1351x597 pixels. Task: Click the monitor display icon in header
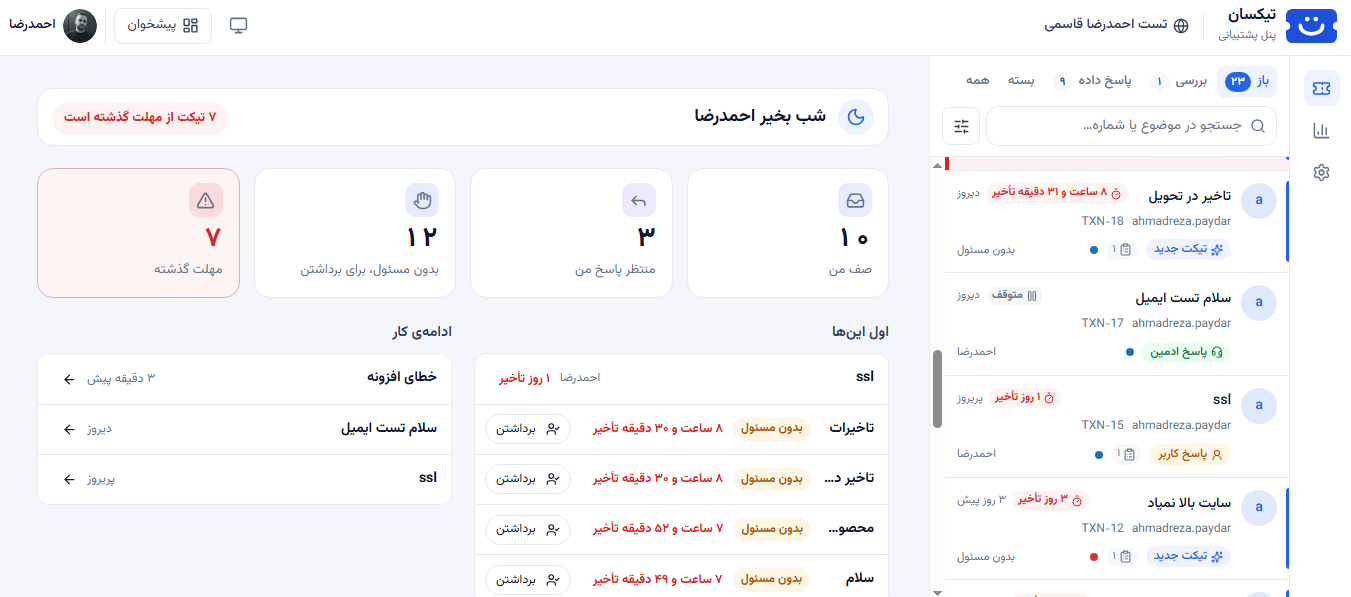[238, 25]
